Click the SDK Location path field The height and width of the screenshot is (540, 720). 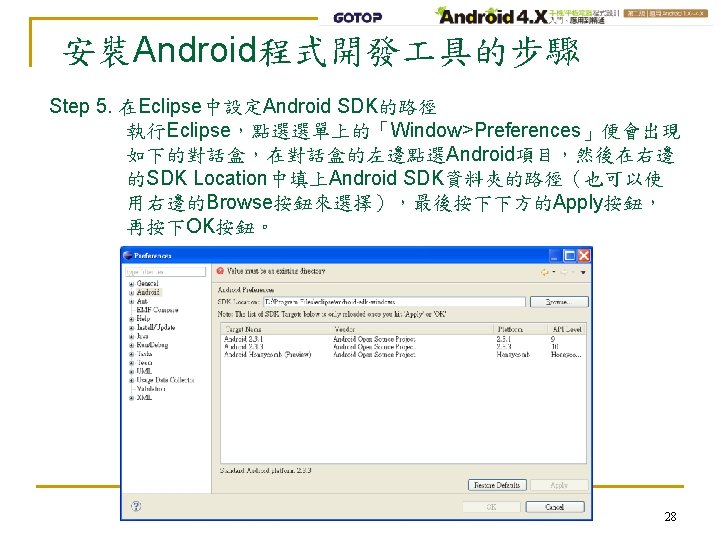[x=394, y=302]
